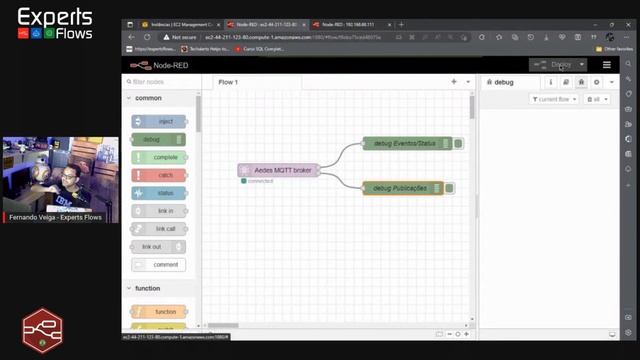Select the link call palette node
This screenshot has width=640, height=360.
click(x=159, y=229)
